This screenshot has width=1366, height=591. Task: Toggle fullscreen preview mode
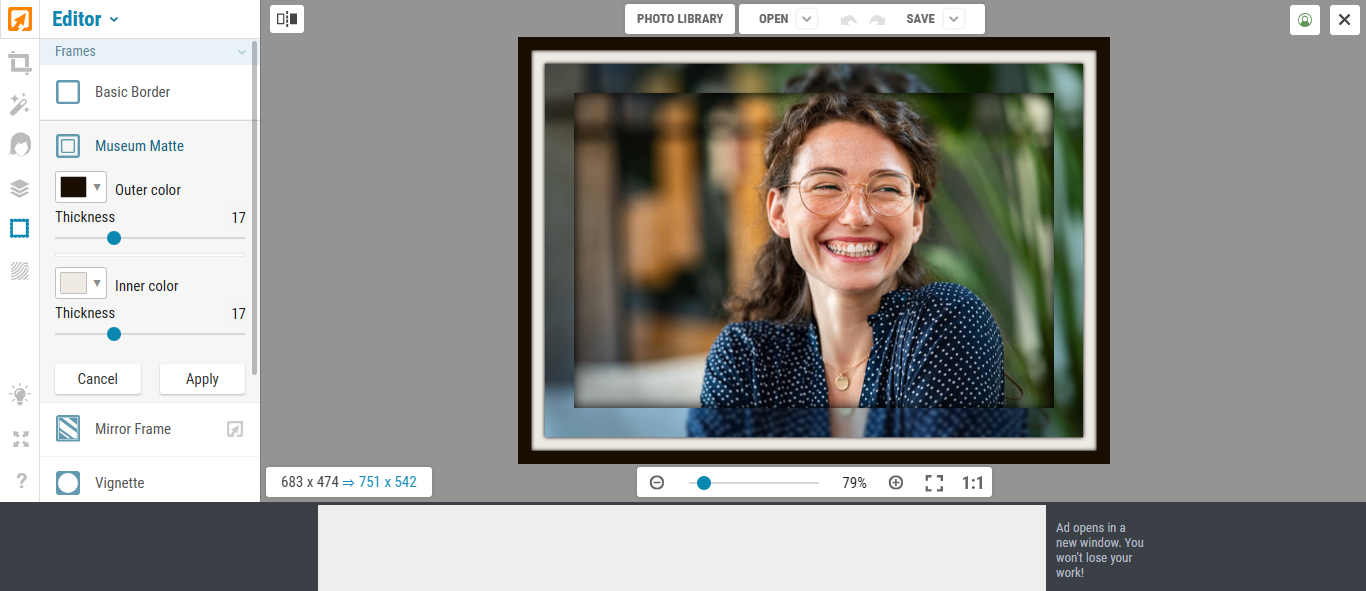click(934, 482)
